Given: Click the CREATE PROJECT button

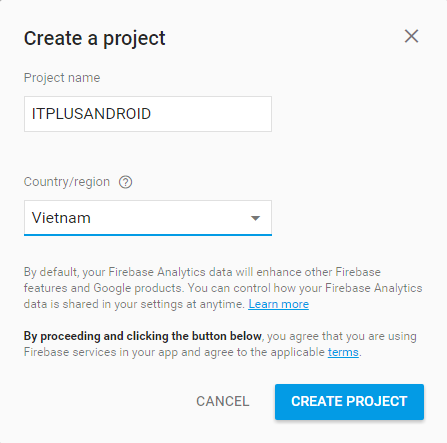Looking at the screenshot, I should pos(349,402).
